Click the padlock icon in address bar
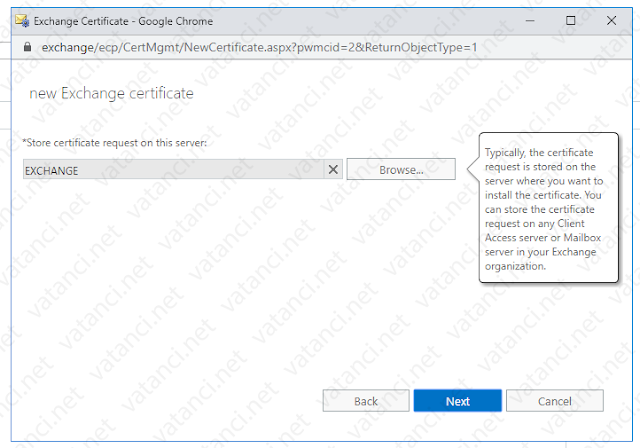The height and width of the screenshot is (448, 640). [x=27, y=47]
